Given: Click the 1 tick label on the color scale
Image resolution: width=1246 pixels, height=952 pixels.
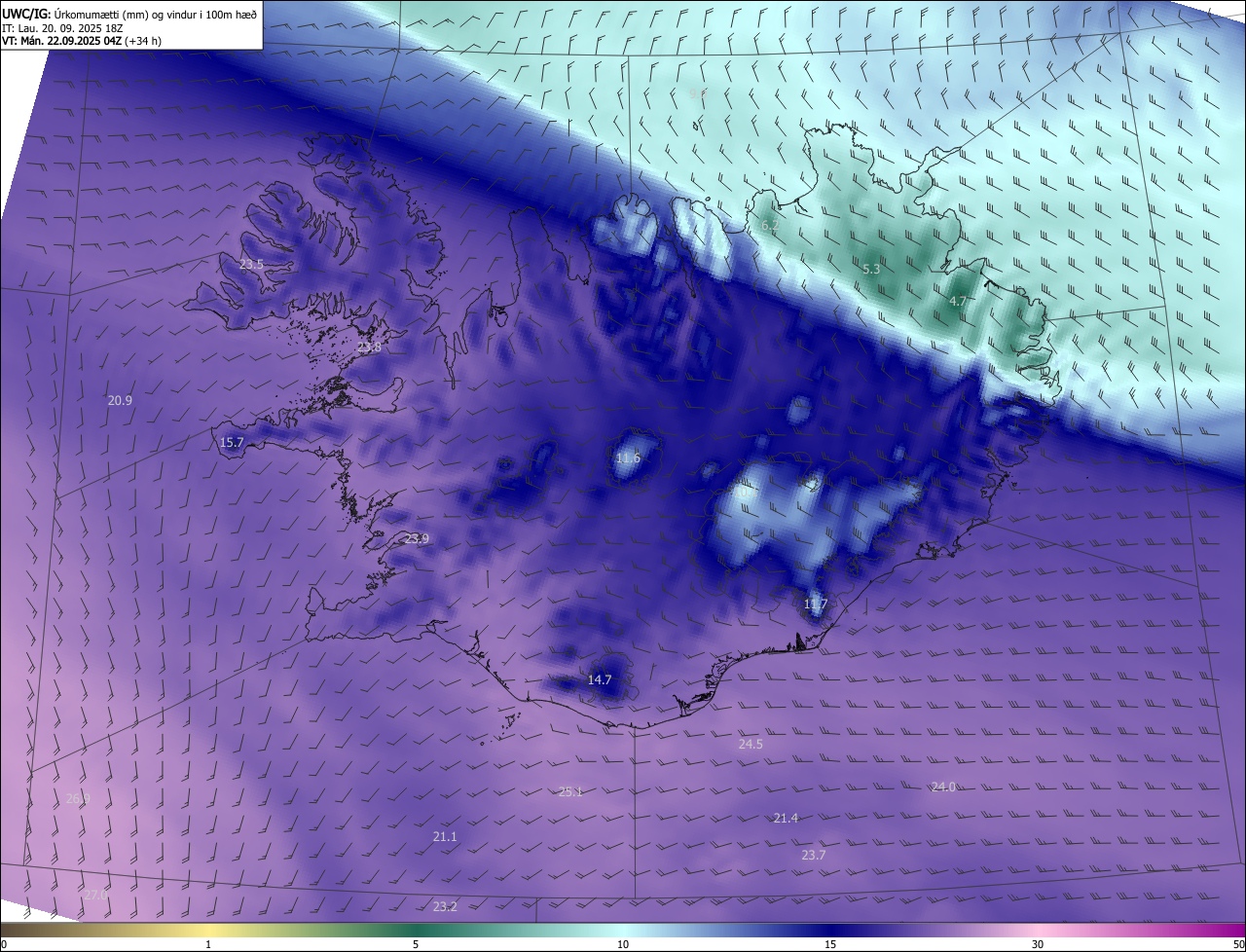Looking at the screenshot, I should click(208, 944).
